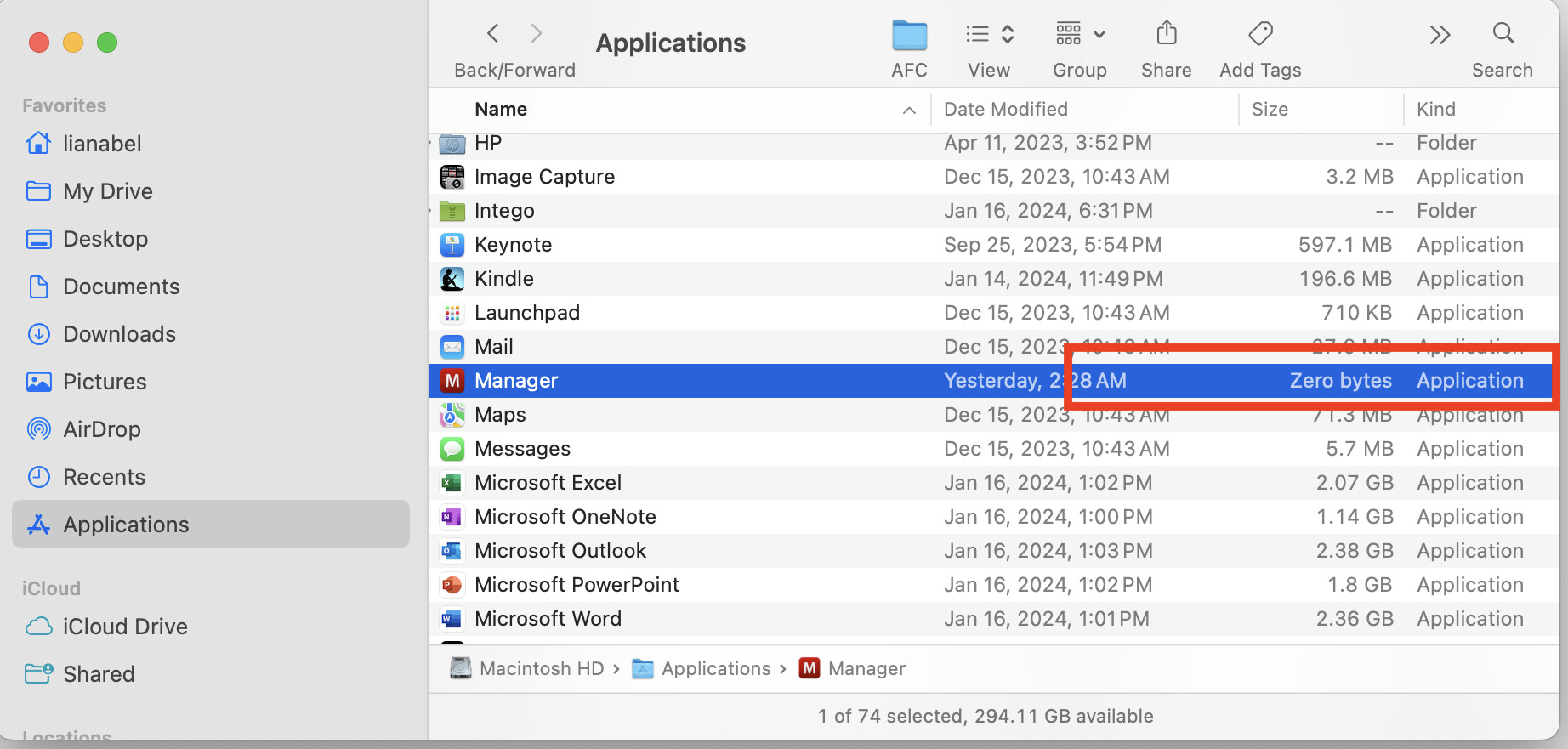Screen dimensions: 1568x749
Task: Click the Add Tags icon
Action: [x=1260, y=34]
